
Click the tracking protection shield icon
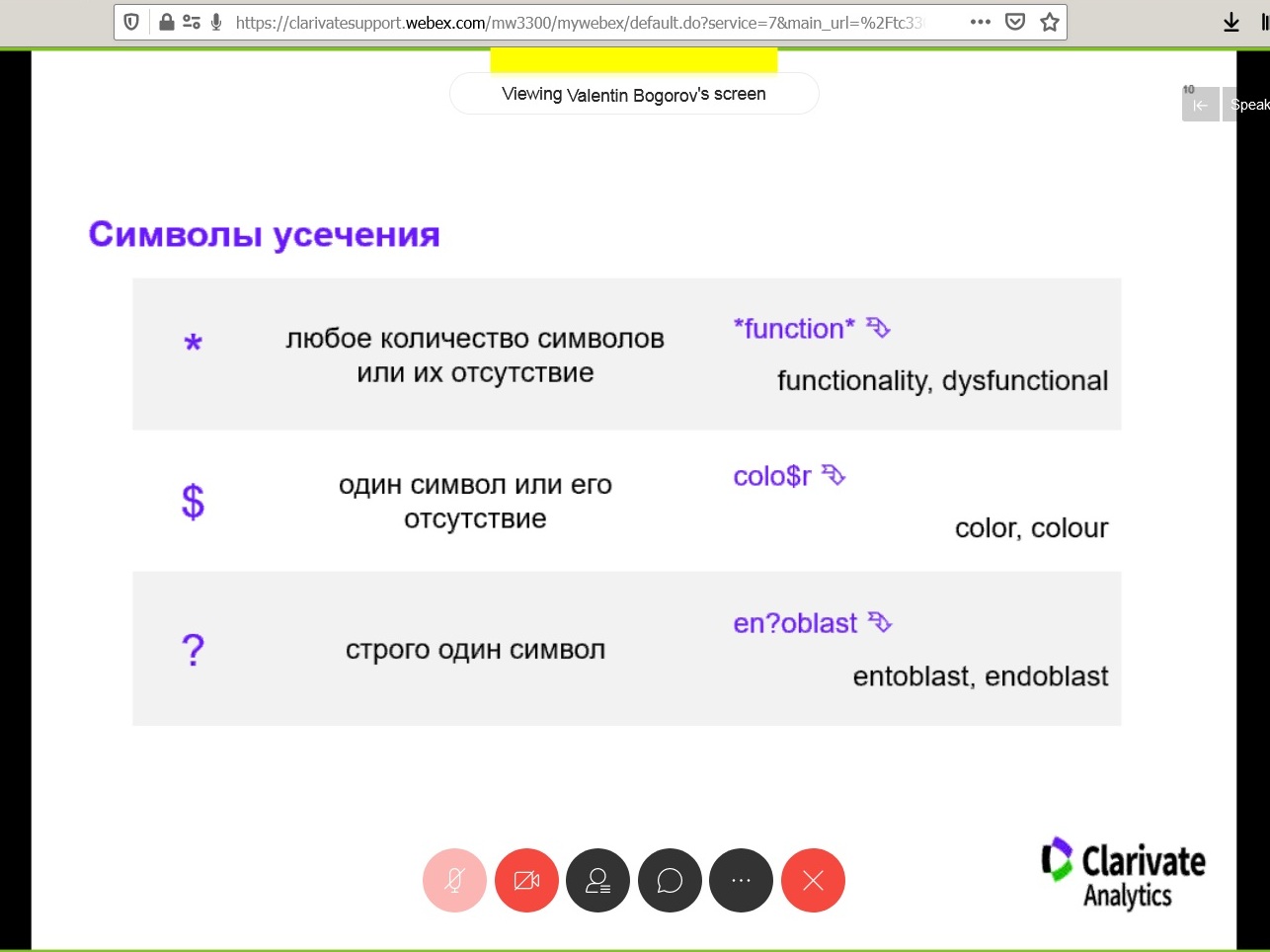(x=131, y=22)
